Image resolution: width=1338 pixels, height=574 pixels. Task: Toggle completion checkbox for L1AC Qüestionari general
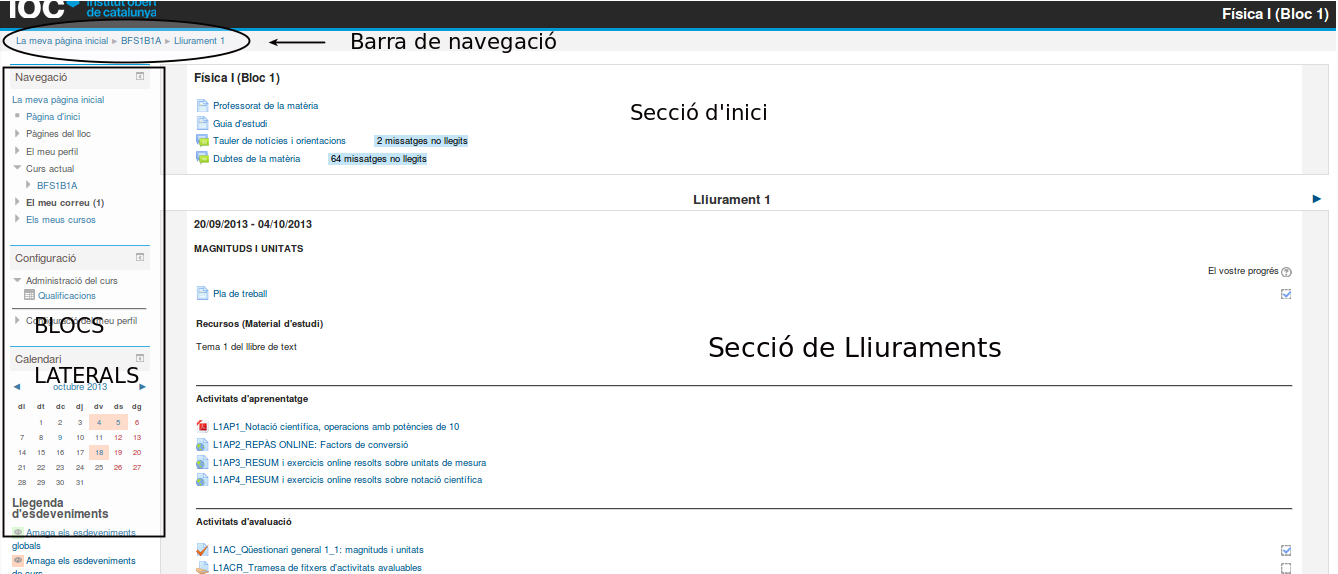pyautogui.click(x=1286, y=550)
